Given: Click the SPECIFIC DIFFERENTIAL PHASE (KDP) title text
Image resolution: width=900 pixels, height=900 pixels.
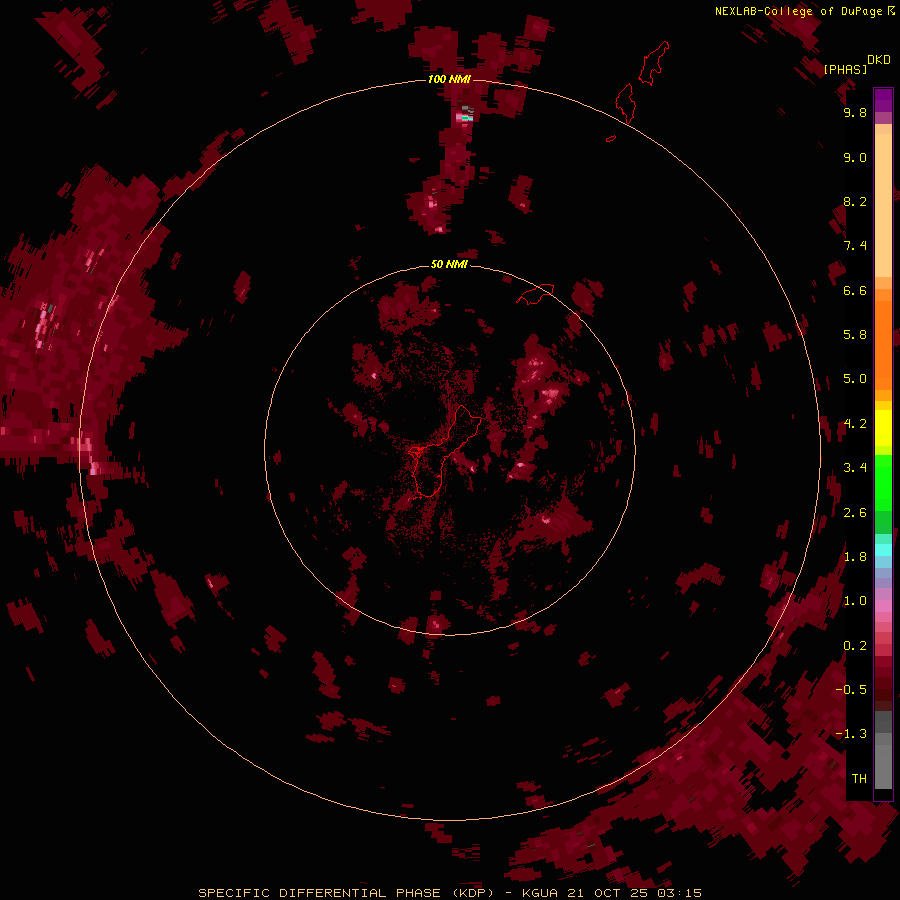Looking at the screenshot, I should click(x=346, y=893).
